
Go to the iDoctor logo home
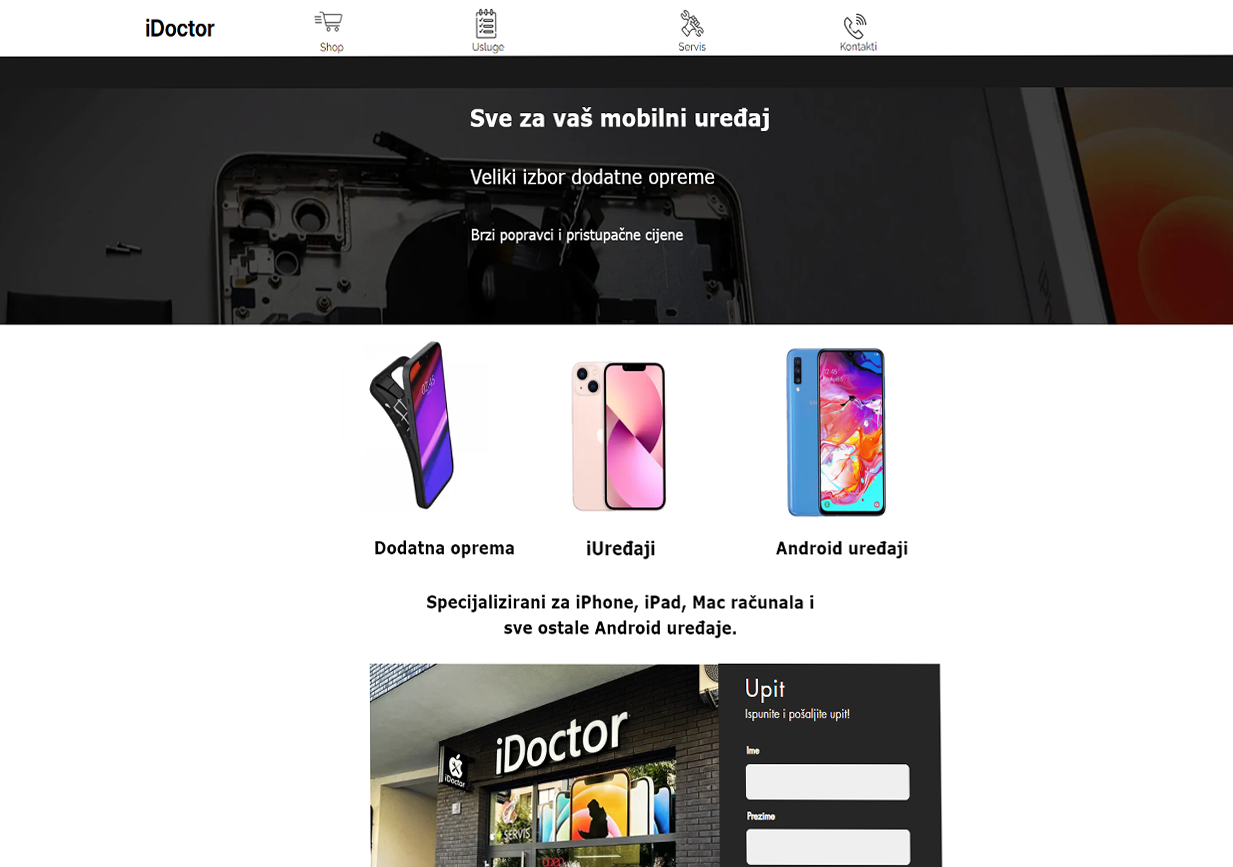pos(180,29)
